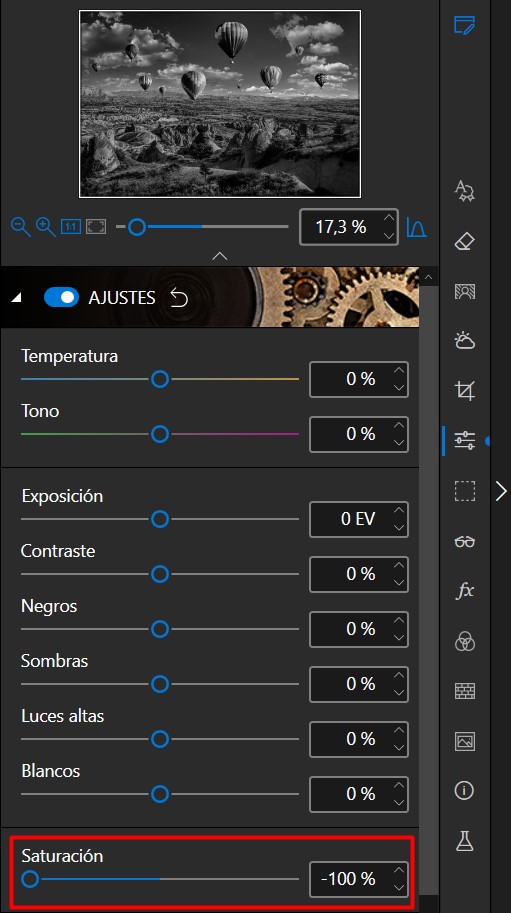Click the hot air balloons preview thumbnail
The width and height of the screenshot is (511, 913).
coord(220,104)
